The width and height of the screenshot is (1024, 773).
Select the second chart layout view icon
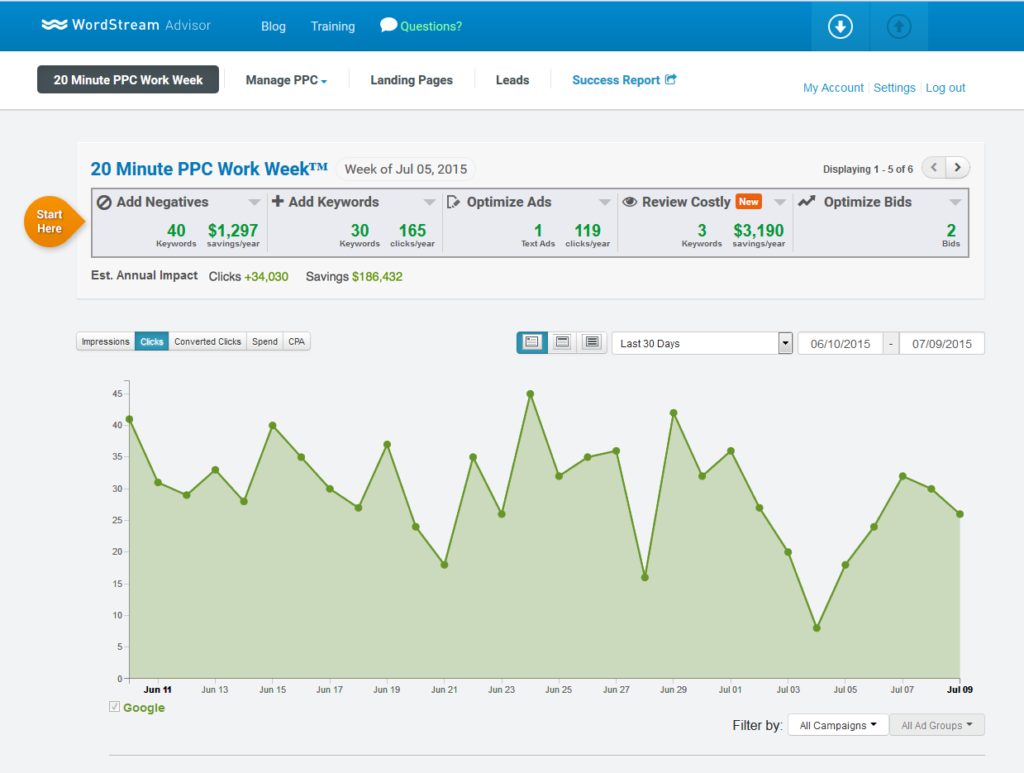(x=562, y=342)
